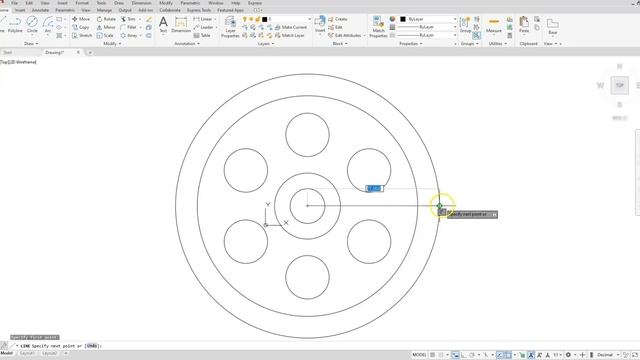Click the Leader annotation tool

(203, 27)
